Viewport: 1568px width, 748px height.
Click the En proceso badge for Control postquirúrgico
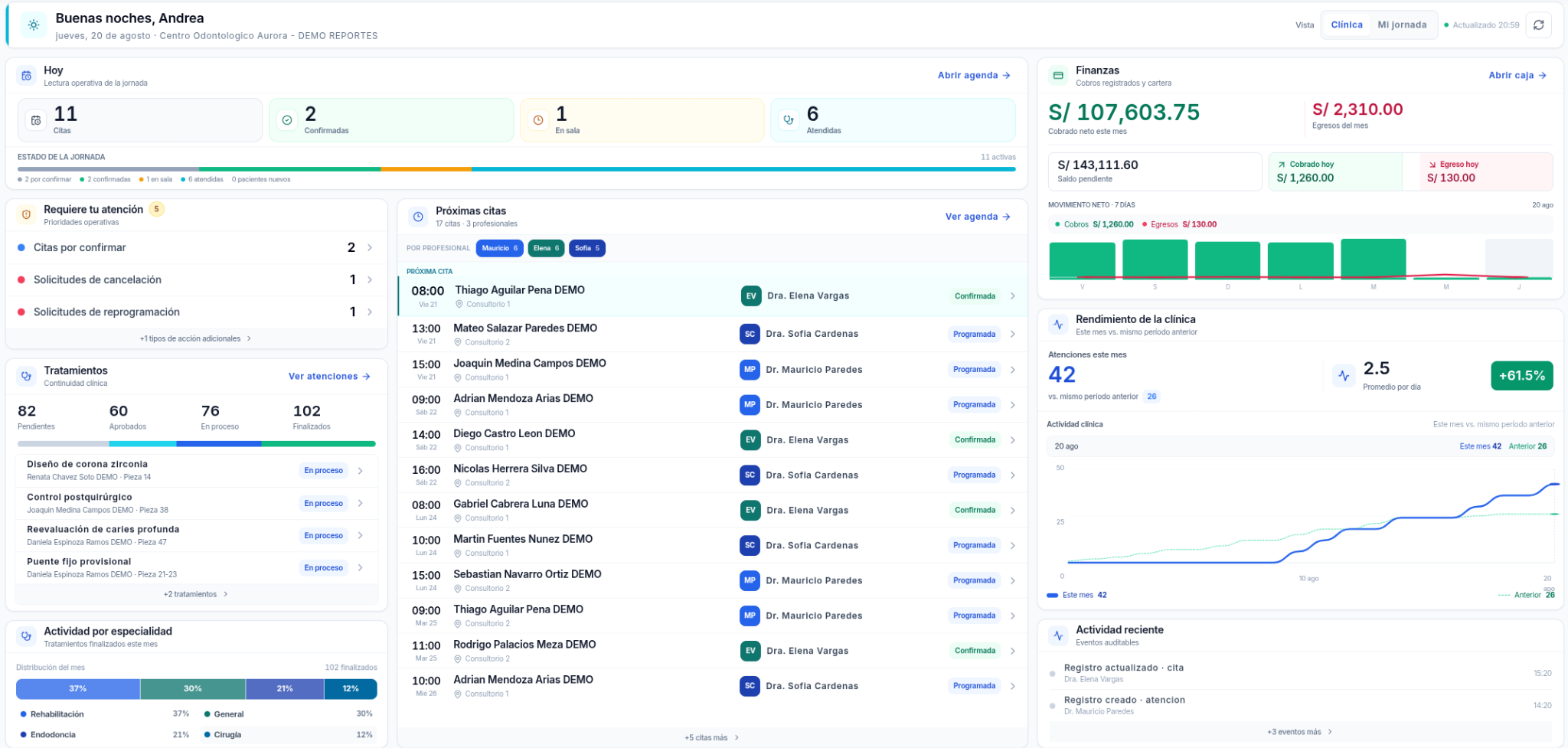point(323,503)
